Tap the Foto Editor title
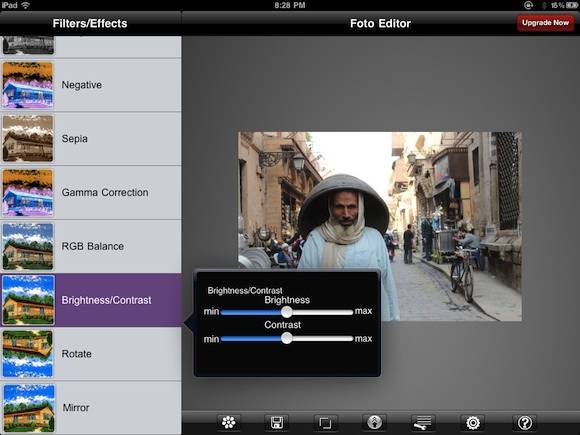580x435 pixels. click(380, 23)
